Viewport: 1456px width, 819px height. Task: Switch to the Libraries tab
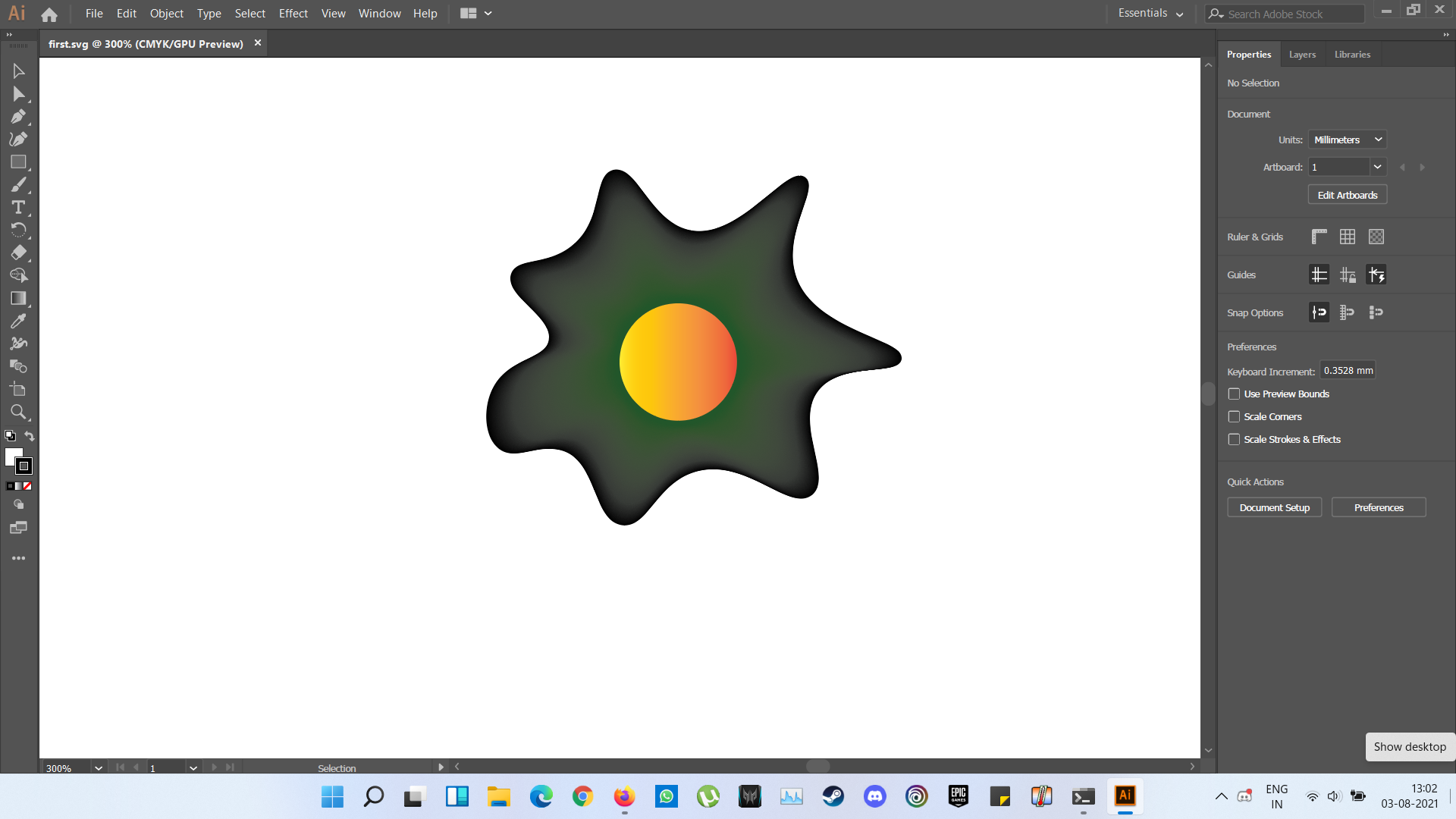point(1352,55)
